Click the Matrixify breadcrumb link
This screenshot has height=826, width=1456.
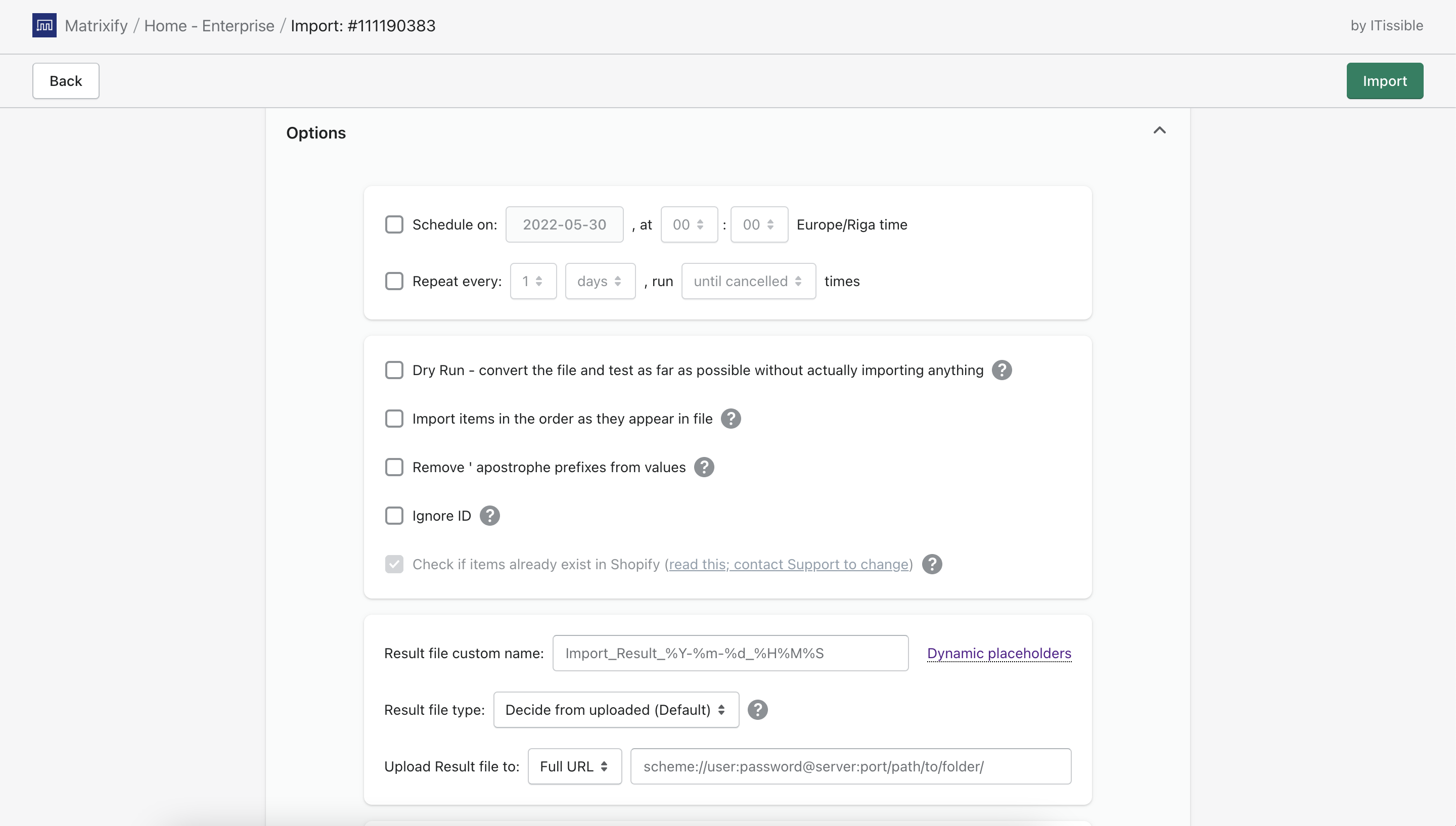[96, 26]
